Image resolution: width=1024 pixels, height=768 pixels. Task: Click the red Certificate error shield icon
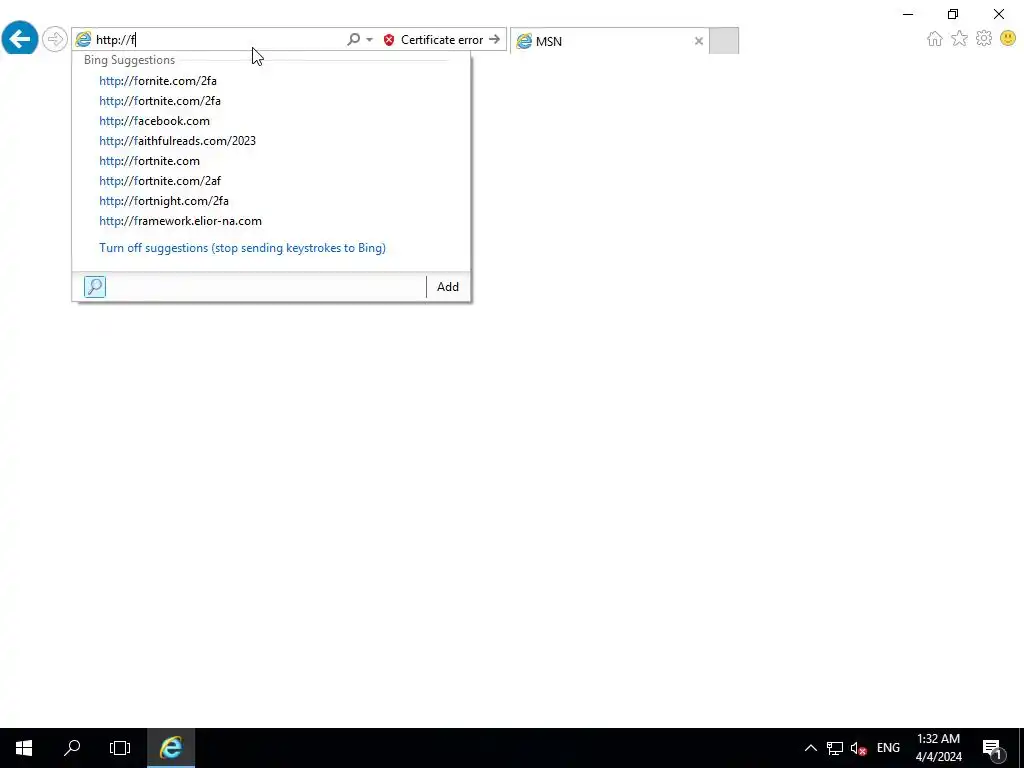click(389, 40)
